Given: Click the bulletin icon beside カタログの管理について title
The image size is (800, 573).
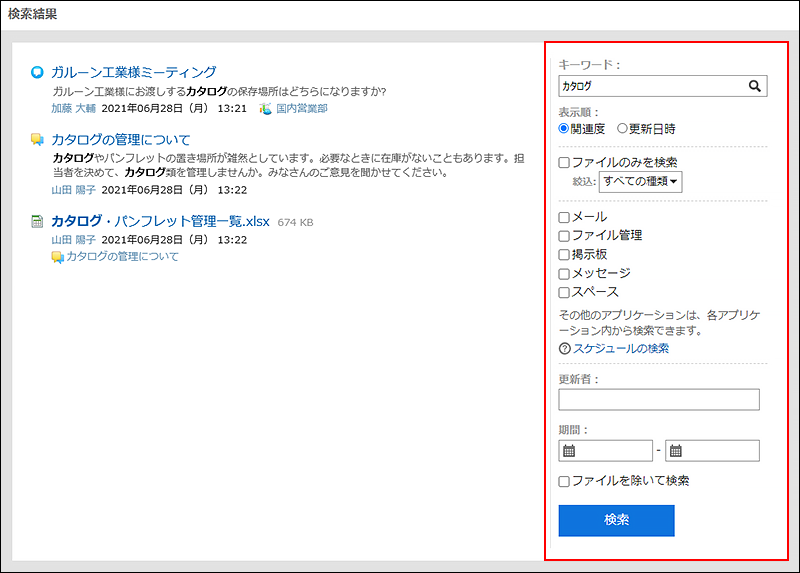Looking at the screenshot, I should pyautogui.click(x=37, y=139).
